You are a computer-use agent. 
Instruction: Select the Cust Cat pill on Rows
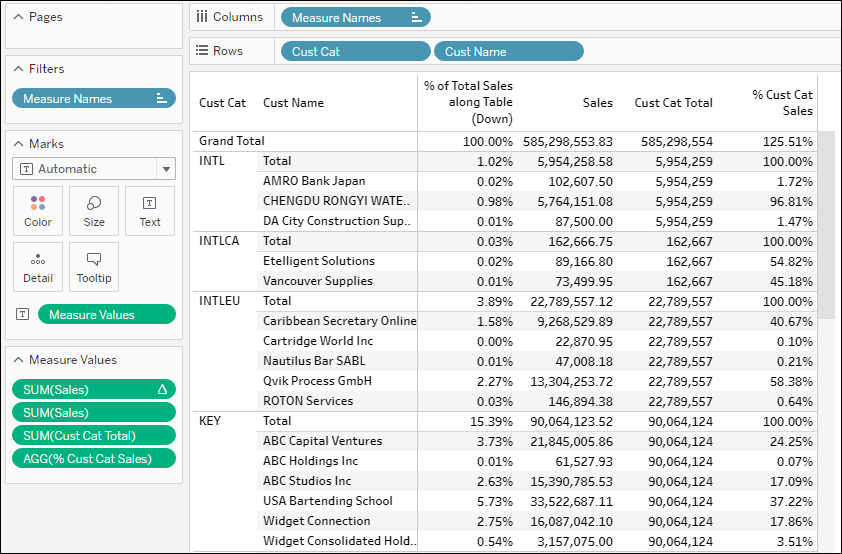point(355,52)
